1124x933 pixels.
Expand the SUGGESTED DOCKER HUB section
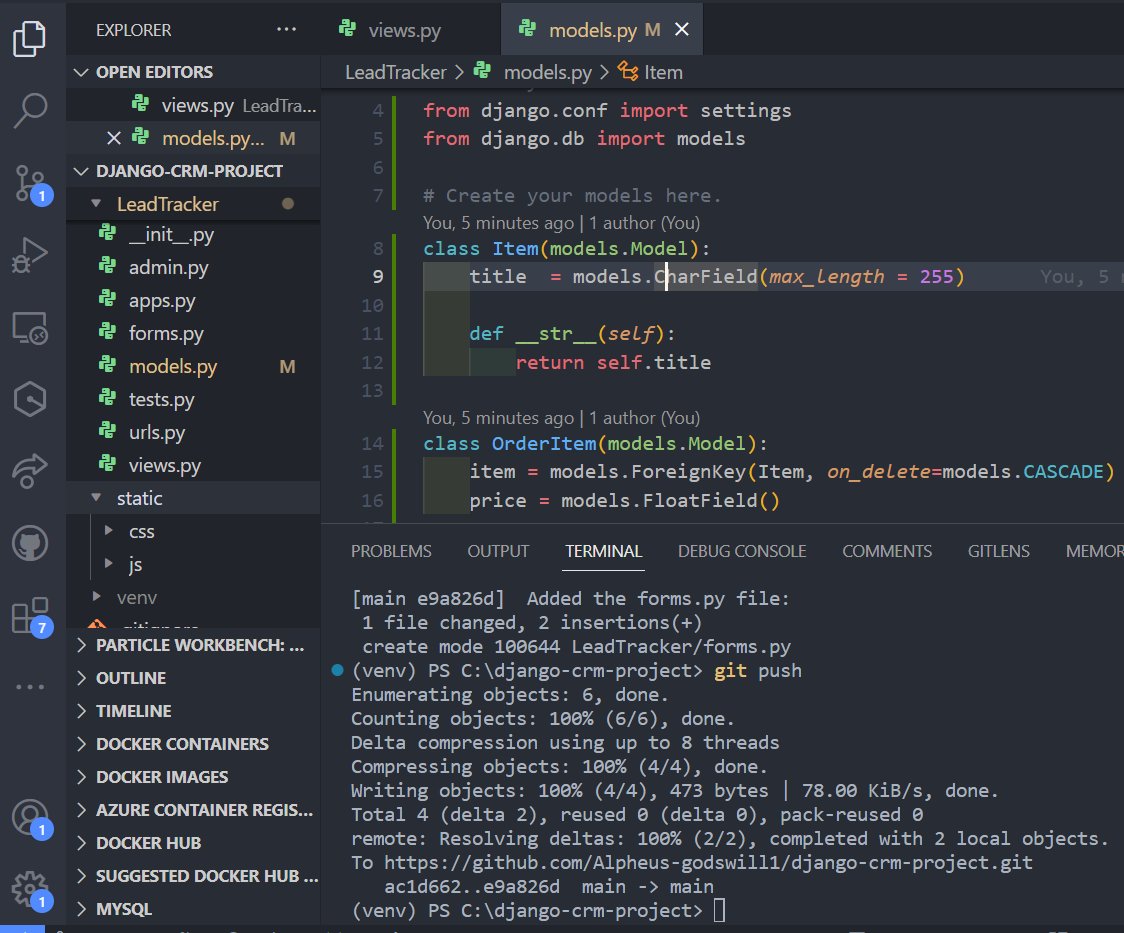point(194,876)
